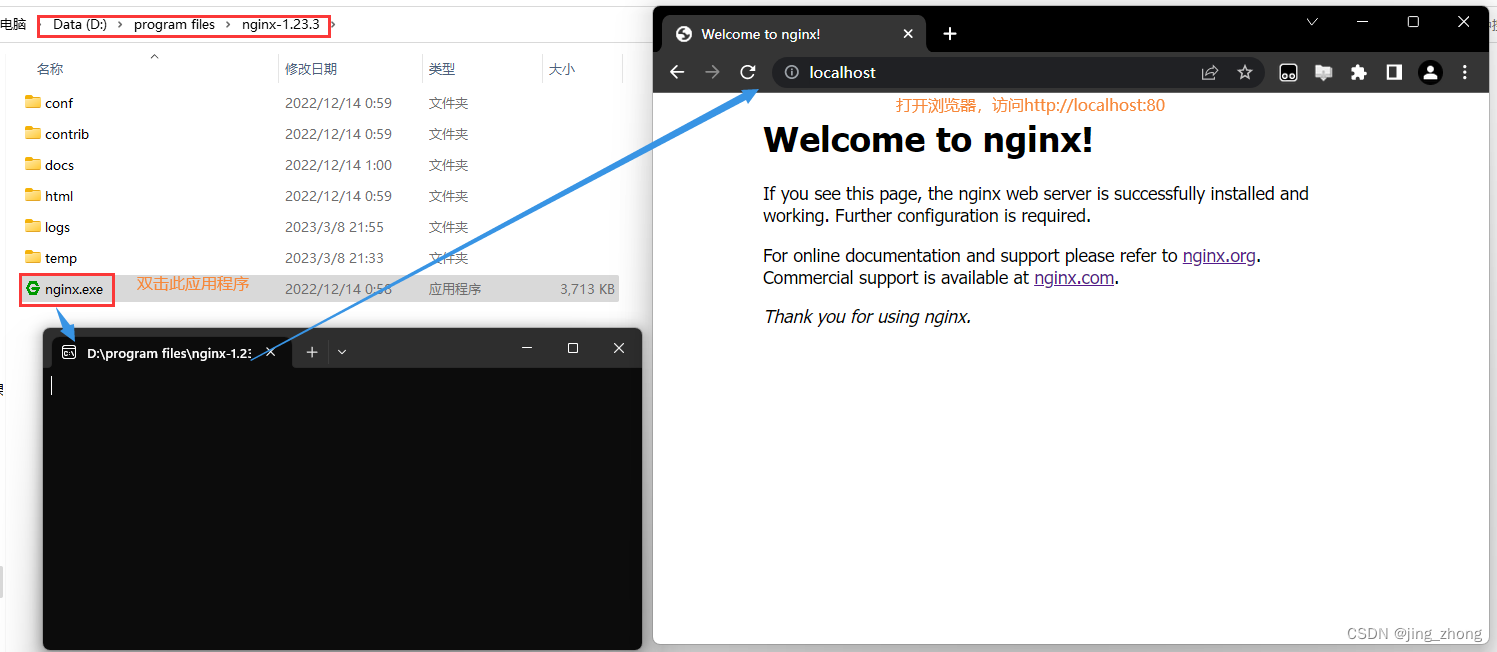Viewport: 1497px width, 652px height.
Task: Minimize the terminal window
Action: [x=527, y=348]
